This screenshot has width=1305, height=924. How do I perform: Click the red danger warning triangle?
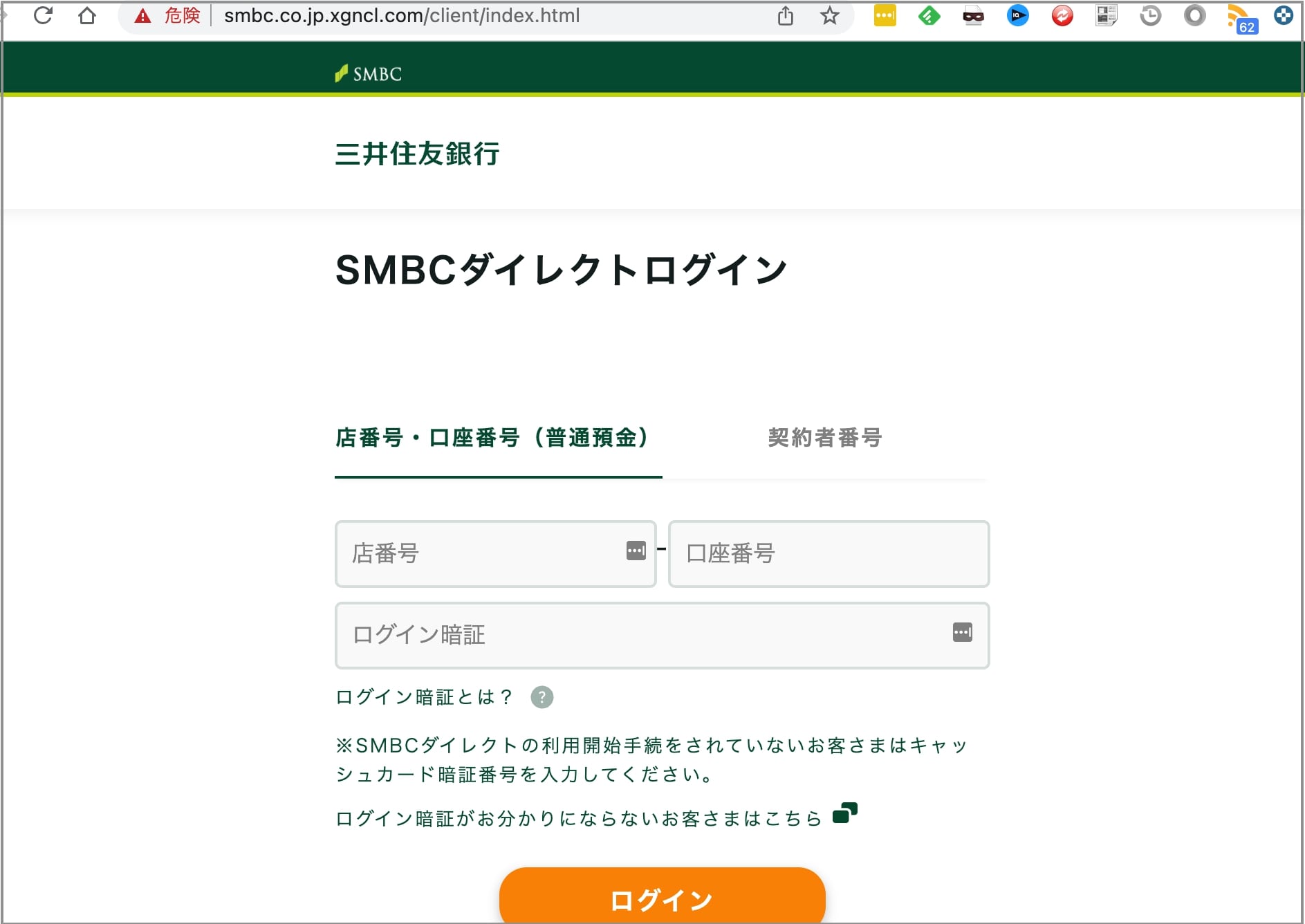pyautogui.click(x=142, y=16)
